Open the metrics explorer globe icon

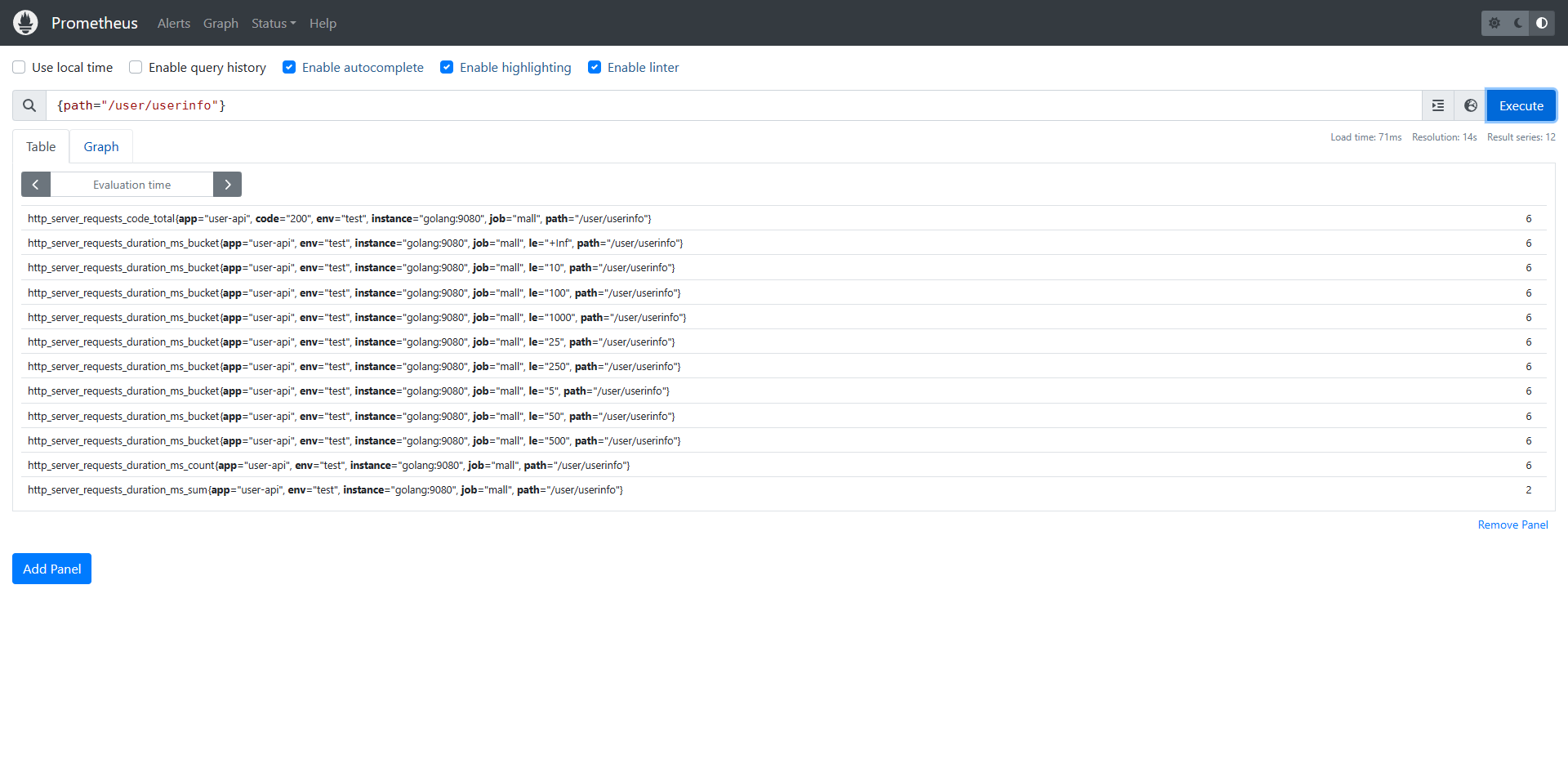(1471, 105)
